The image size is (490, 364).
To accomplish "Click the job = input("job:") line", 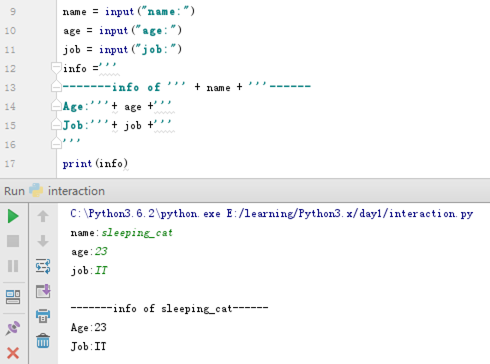I will [123, 50].
